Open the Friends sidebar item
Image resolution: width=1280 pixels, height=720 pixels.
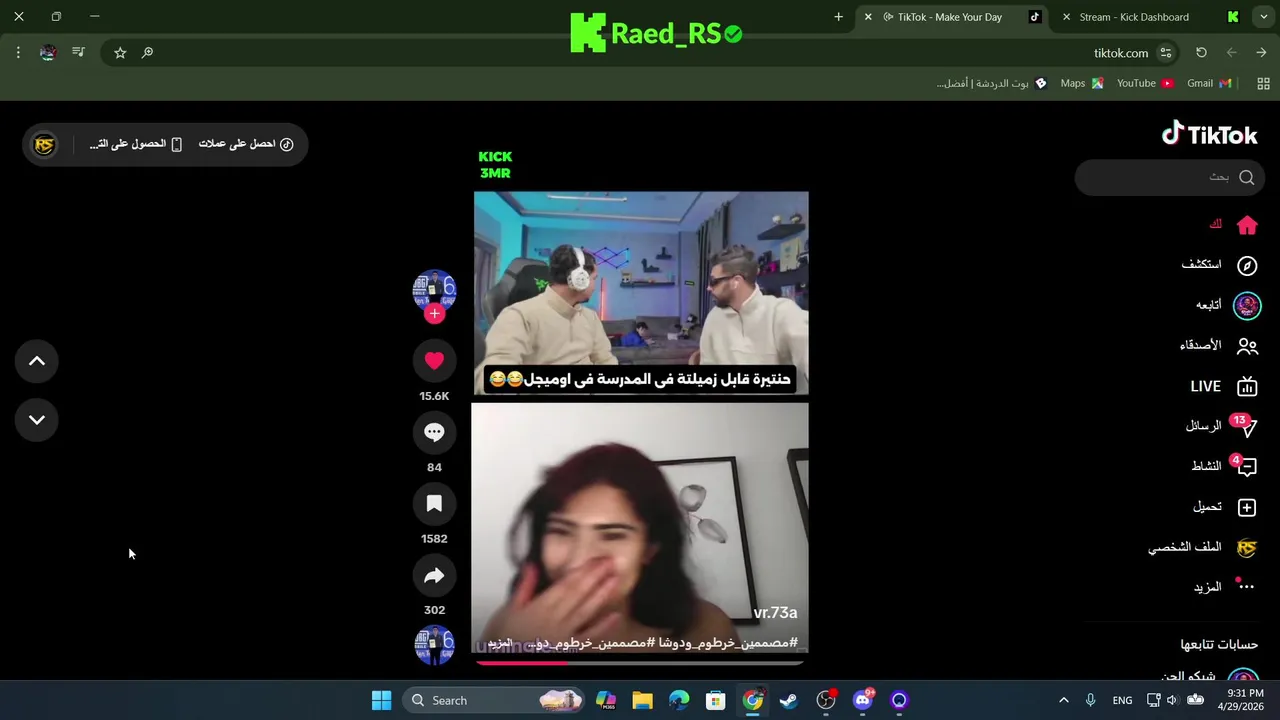1219,346
